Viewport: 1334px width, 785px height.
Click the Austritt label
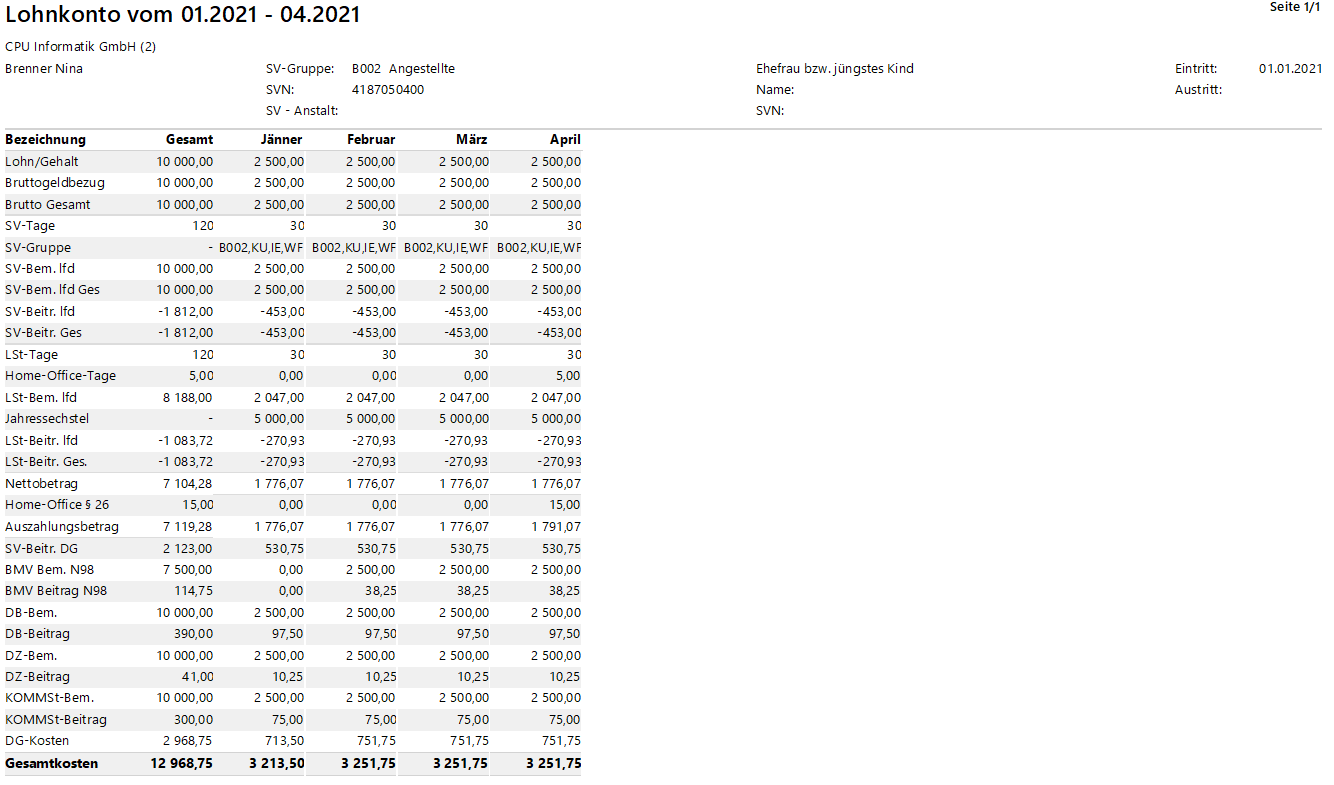coord(1199,90)
